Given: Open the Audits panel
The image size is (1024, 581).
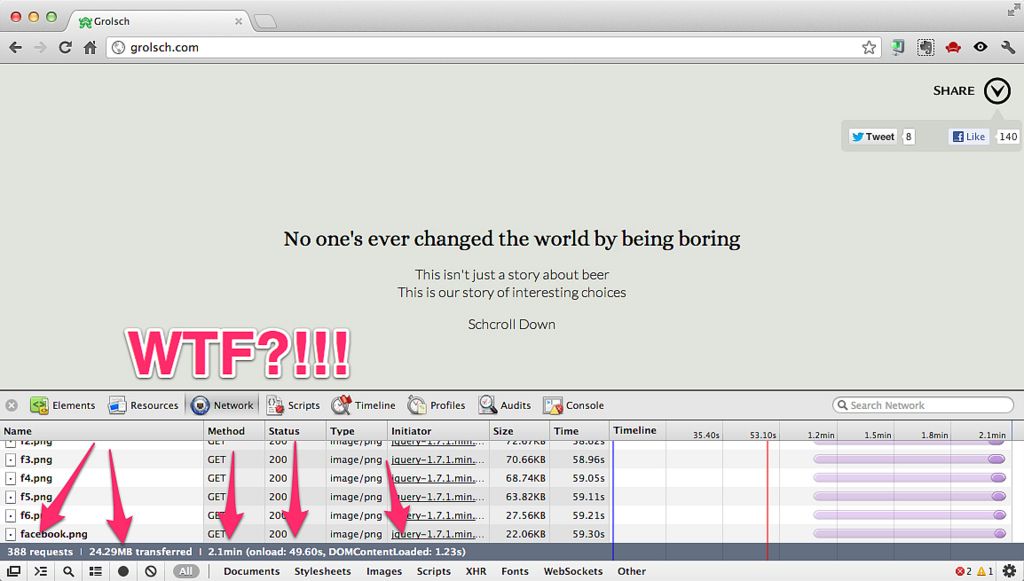Looking at the screenshot, I should point(505,405).
